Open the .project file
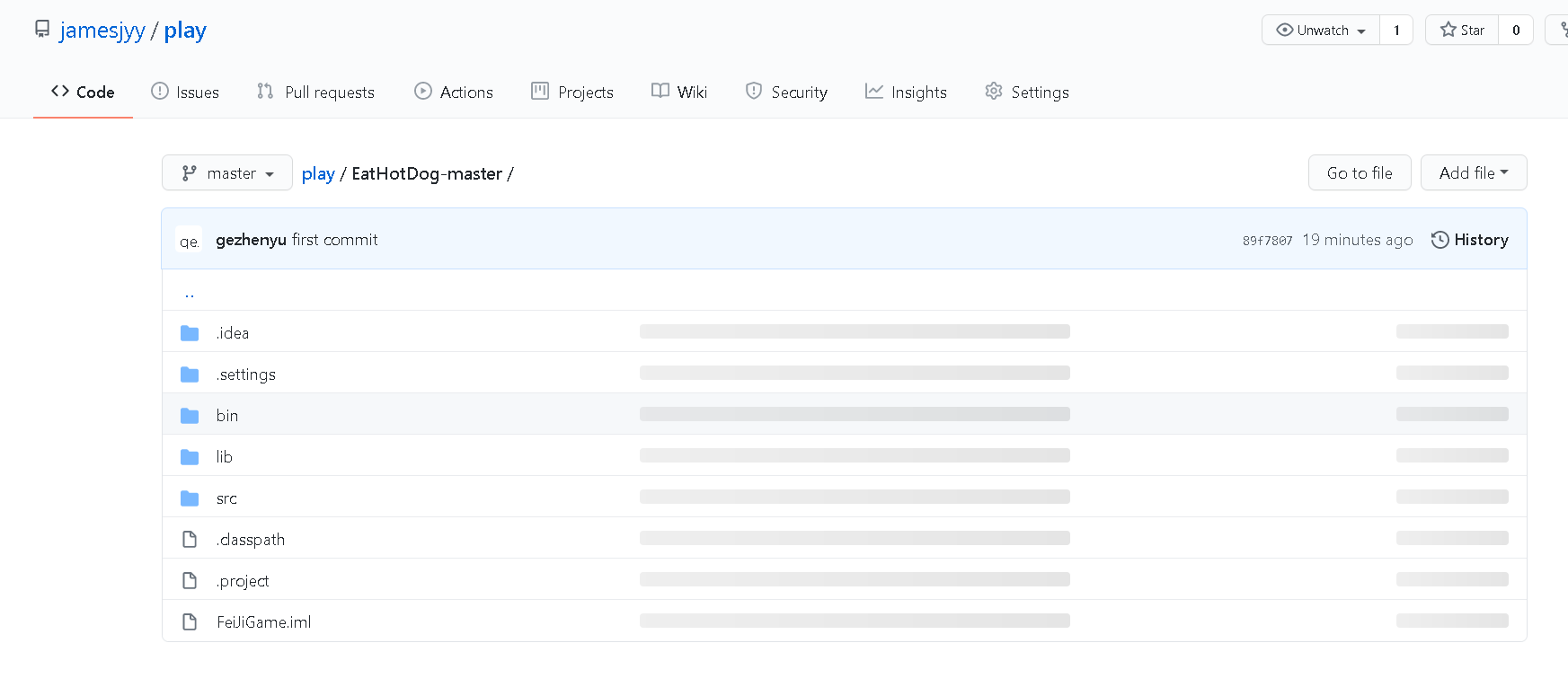 click(243, 581)
